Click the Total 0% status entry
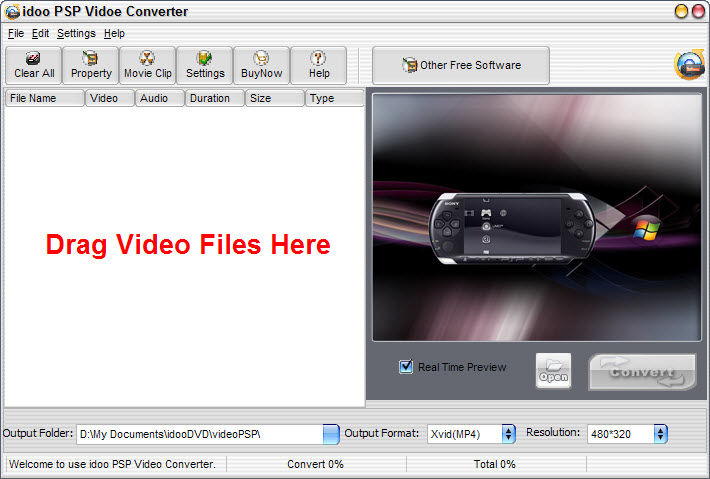The height and width of the screenshot is (479, 710). coord(495,465)
